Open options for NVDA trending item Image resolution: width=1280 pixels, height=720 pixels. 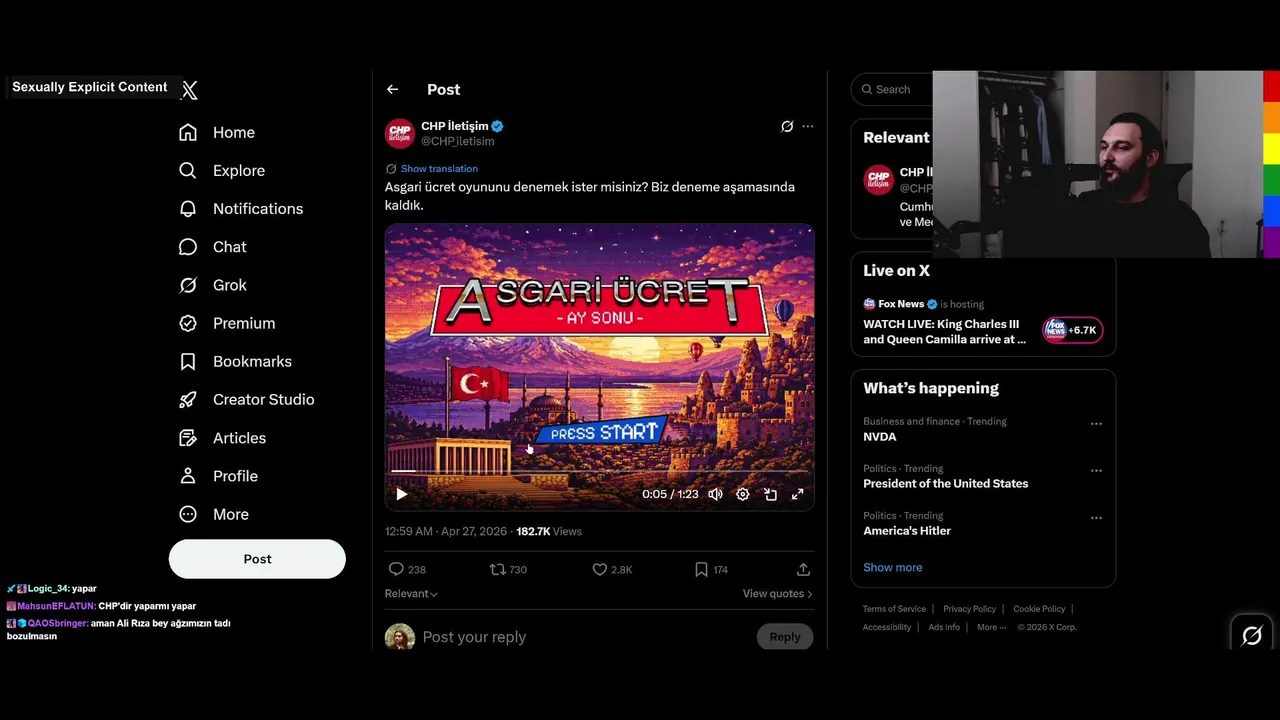[x=1096, y=424]
